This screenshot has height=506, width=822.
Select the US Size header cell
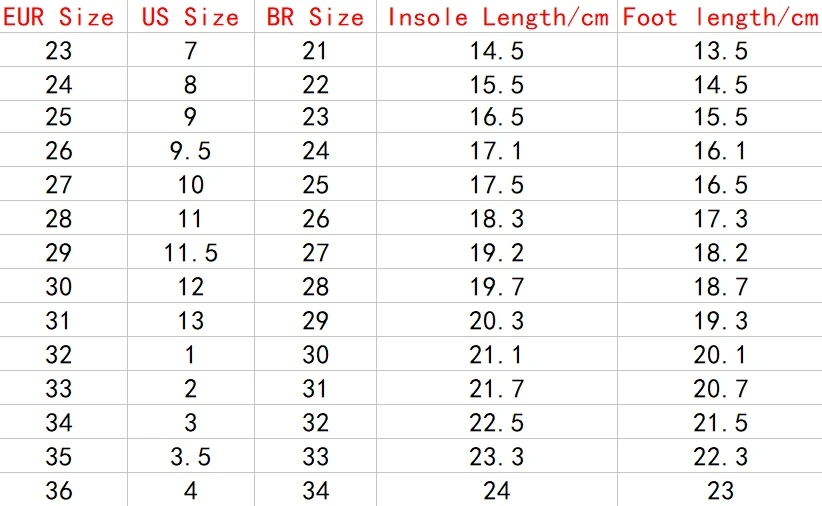[x=191, y=16]
